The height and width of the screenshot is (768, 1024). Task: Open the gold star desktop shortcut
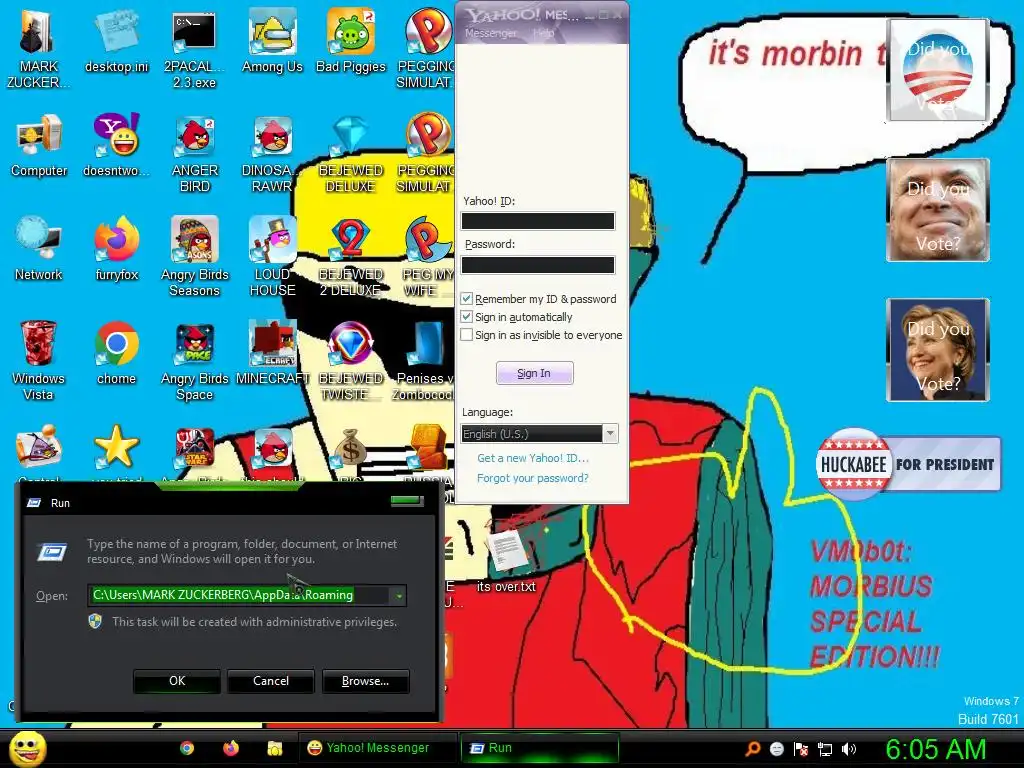pos(116,447)
